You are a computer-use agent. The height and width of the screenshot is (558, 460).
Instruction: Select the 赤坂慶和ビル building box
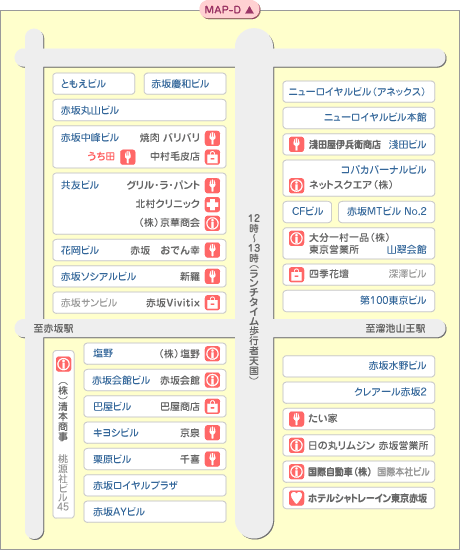(185, 84)
